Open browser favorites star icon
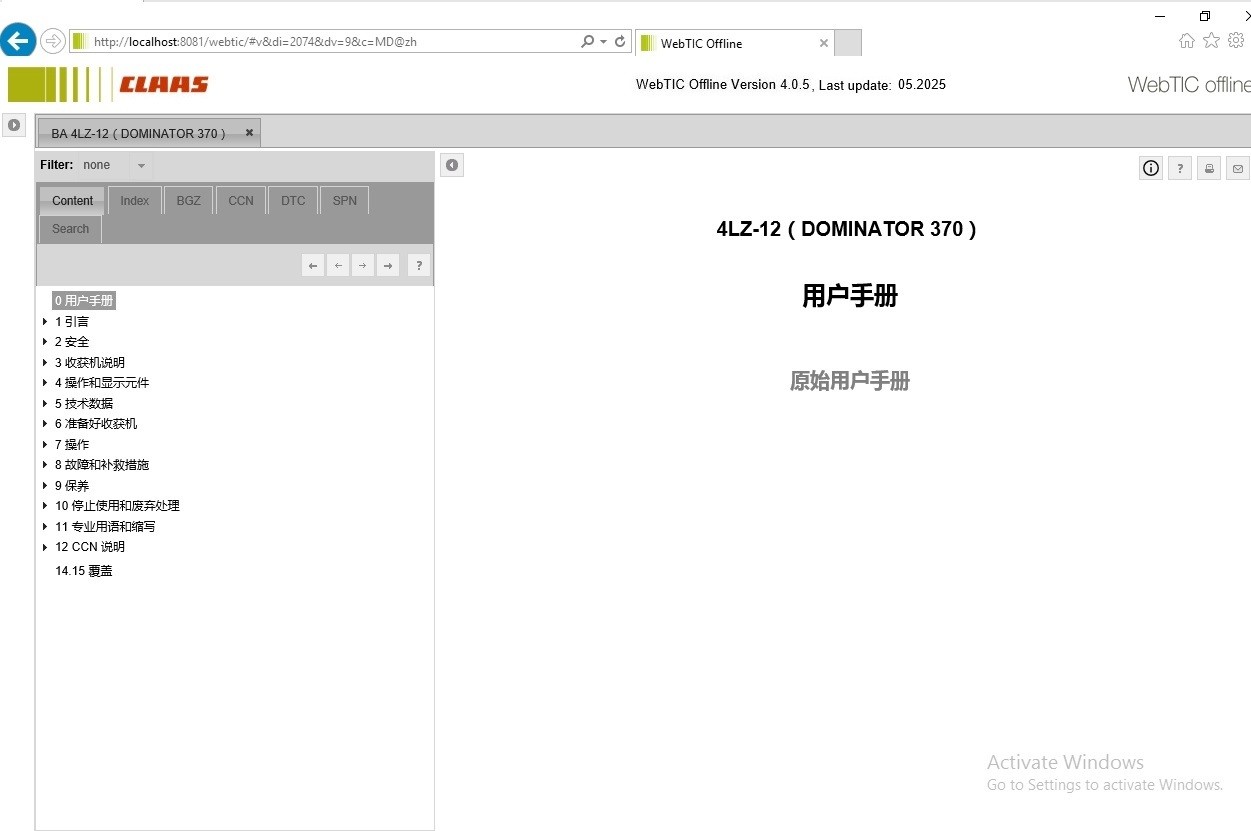The image size is (1251, 831). [1211, 40]
